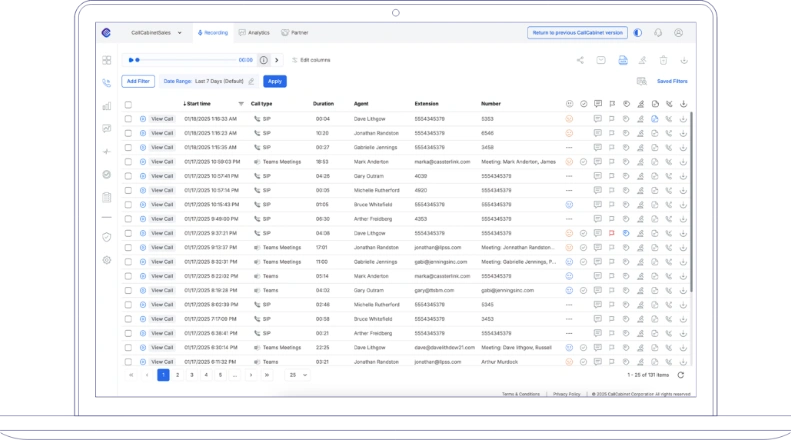This screenshot has height=440, width=791.
Task: Click the shield icon in left sidebar
Action: coord(107,236)
